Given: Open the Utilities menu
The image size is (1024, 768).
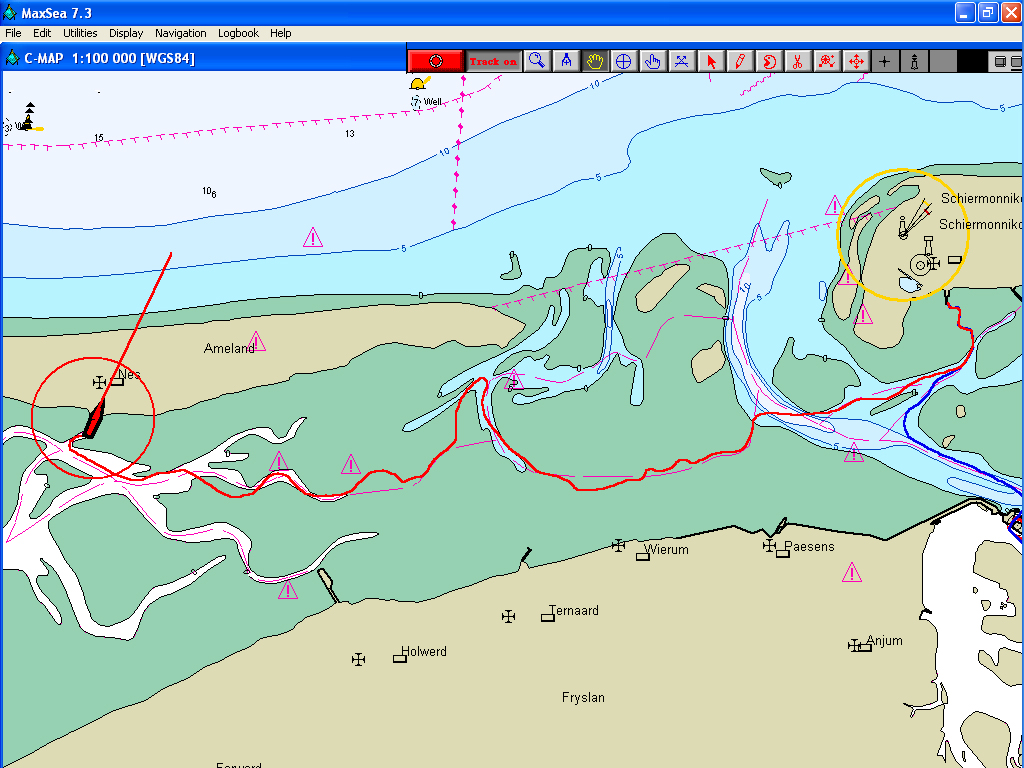Looking at the screenshot, I should (80, 33).
